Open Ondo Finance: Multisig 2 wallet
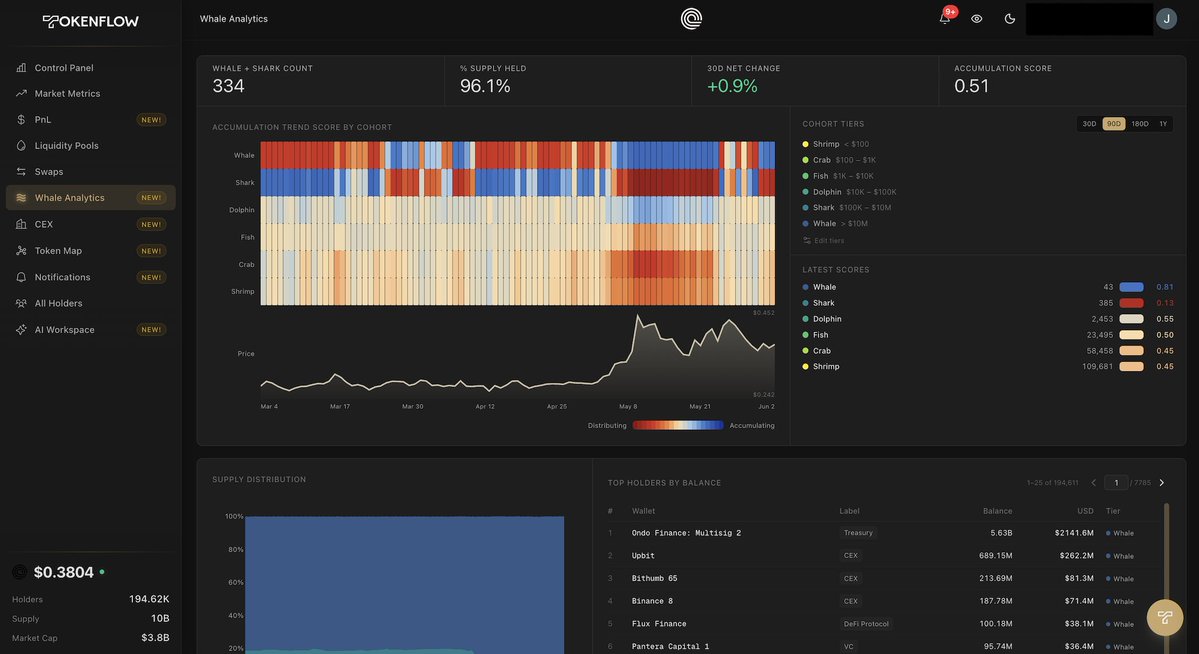 pyautogui.click(x=686, y=533)
